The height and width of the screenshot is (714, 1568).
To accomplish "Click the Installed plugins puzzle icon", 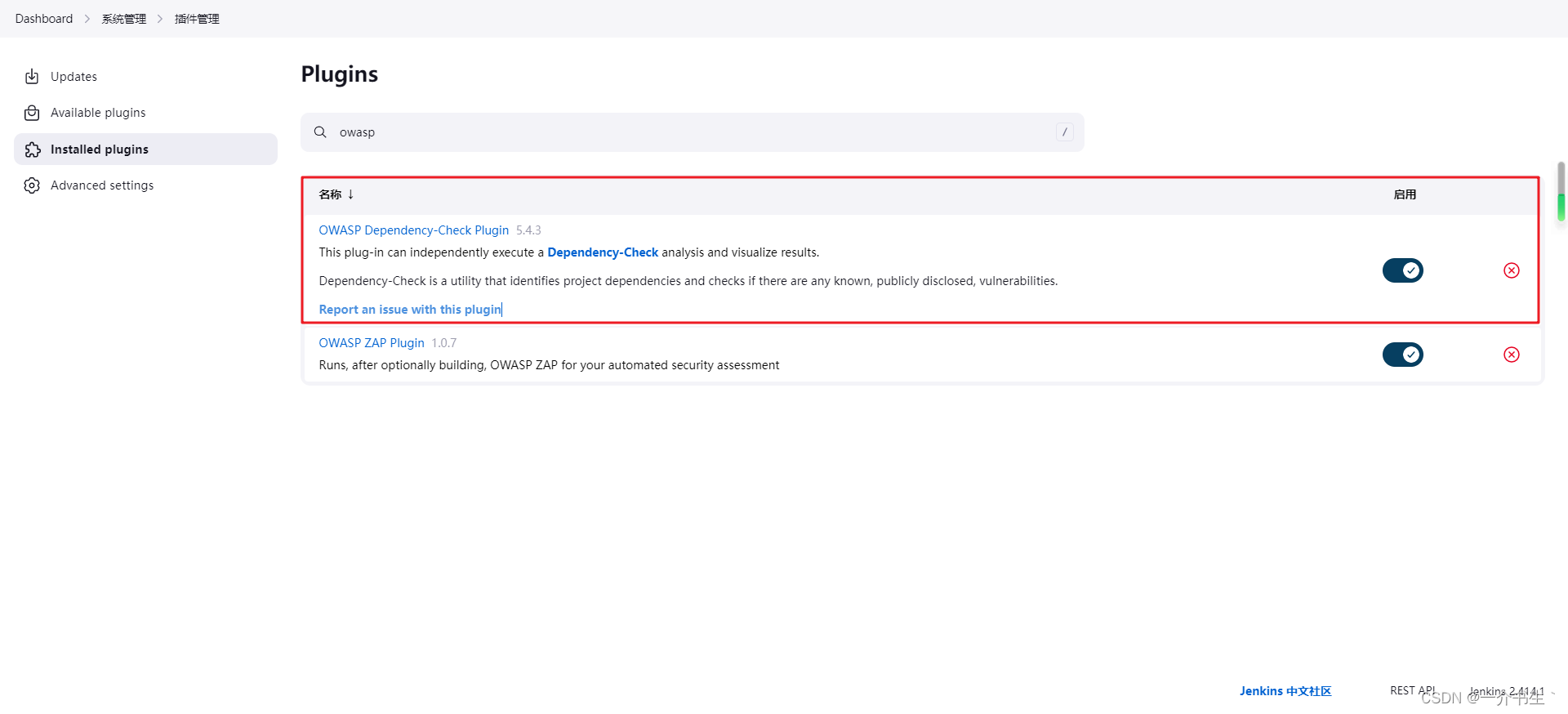I will 32,149.
